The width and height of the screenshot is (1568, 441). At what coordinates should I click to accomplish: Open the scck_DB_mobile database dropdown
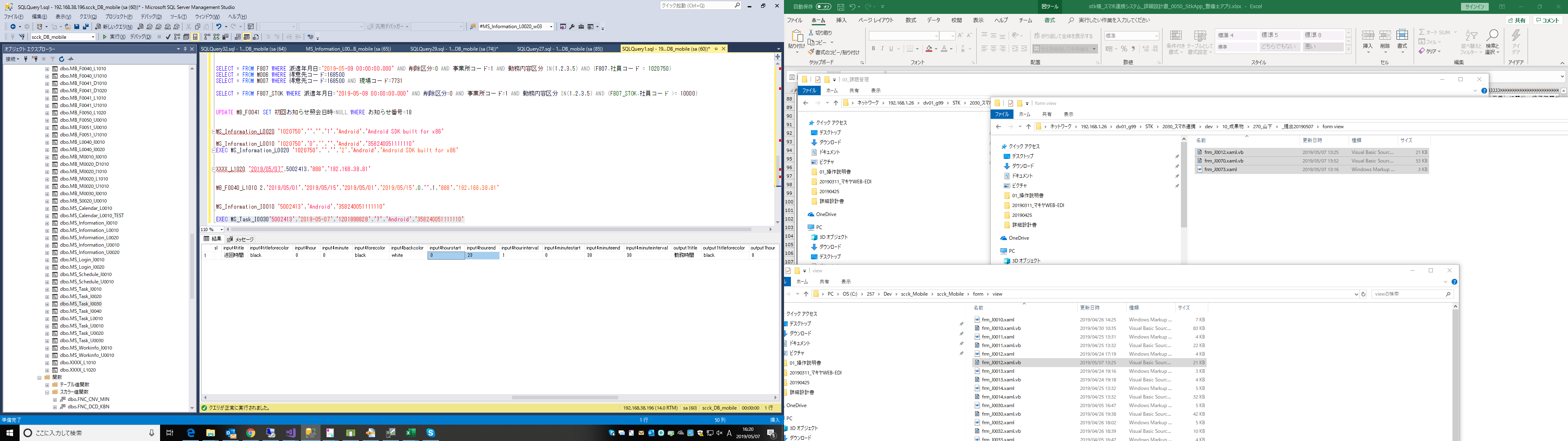[x=63, y=37]
